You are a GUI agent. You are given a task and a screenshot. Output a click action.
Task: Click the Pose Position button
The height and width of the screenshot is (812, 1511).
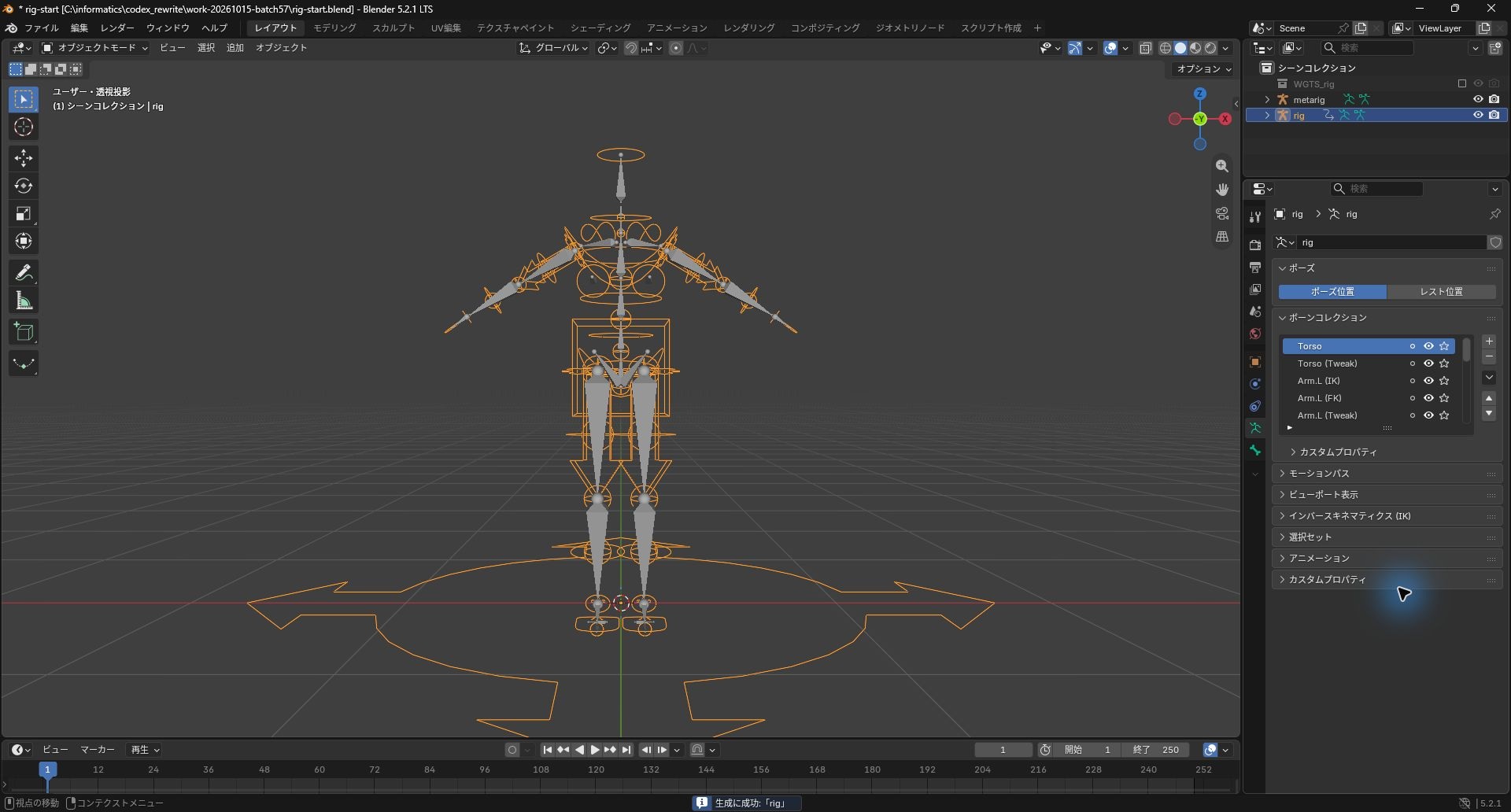tap(1332, 292)
